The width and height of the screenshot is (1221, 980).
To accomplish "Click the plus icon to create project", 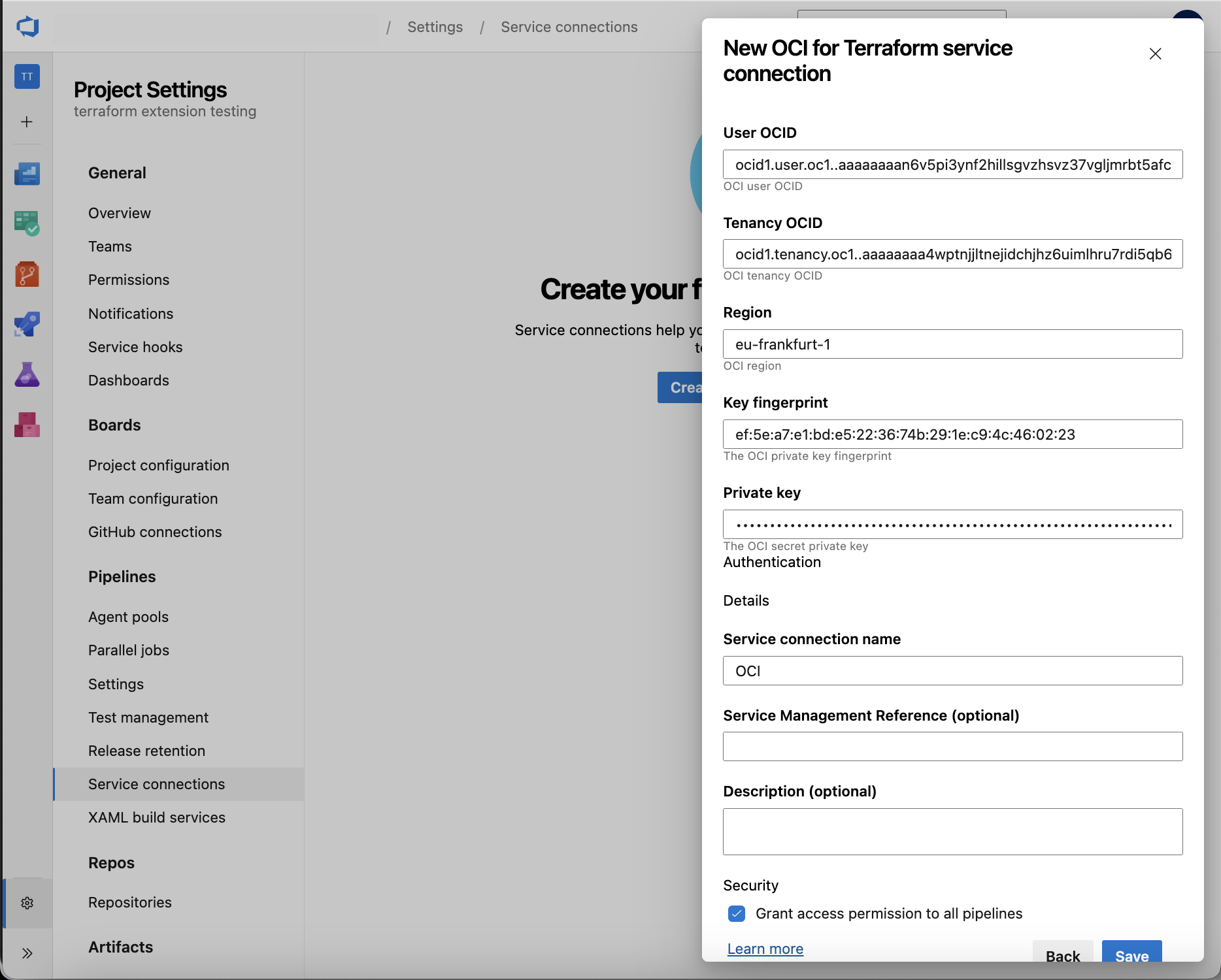I will [x=27, y=122].
